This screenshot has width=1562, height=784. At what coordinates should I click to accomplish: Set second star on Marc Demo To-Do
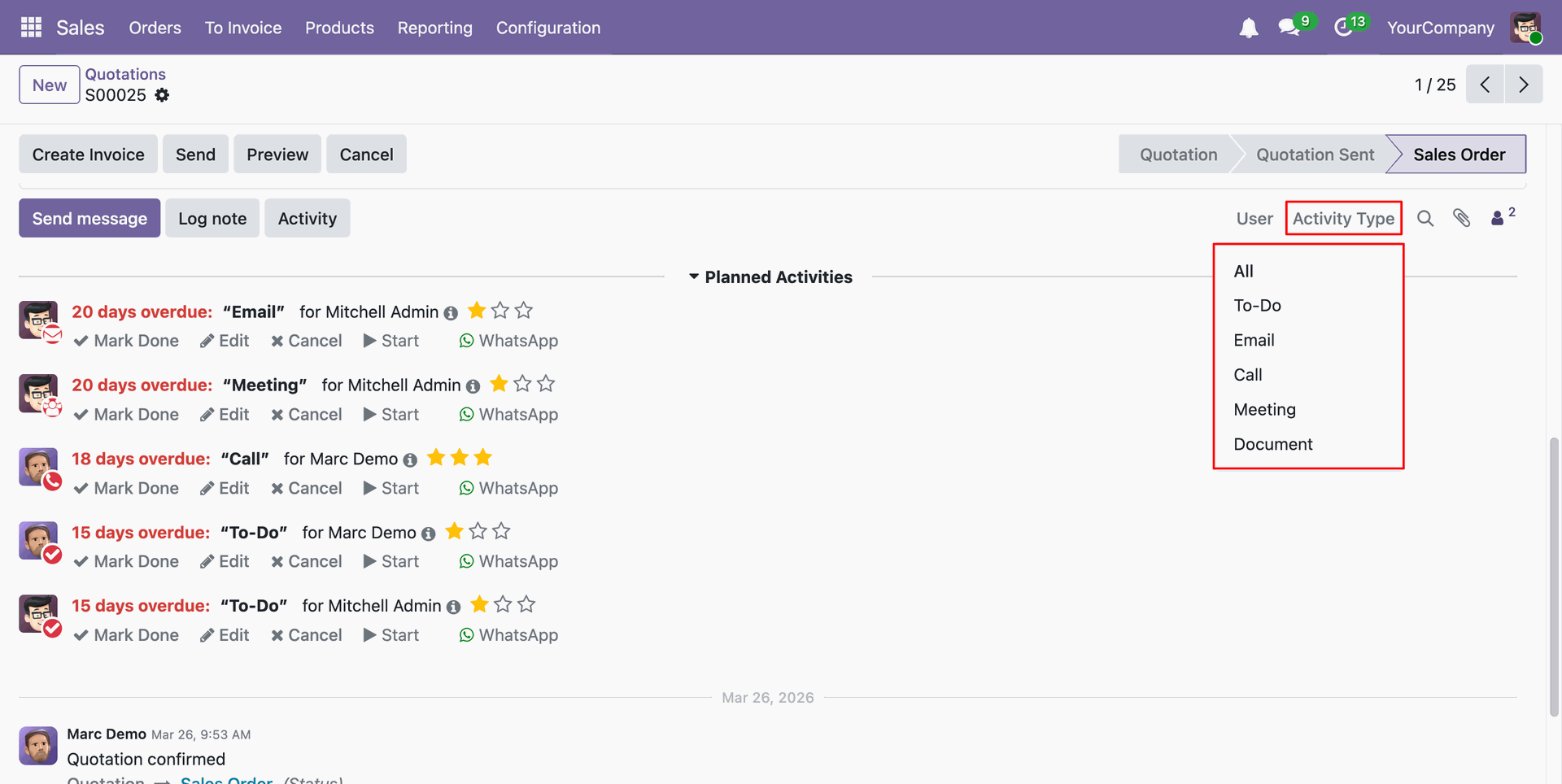click(478, 531)
